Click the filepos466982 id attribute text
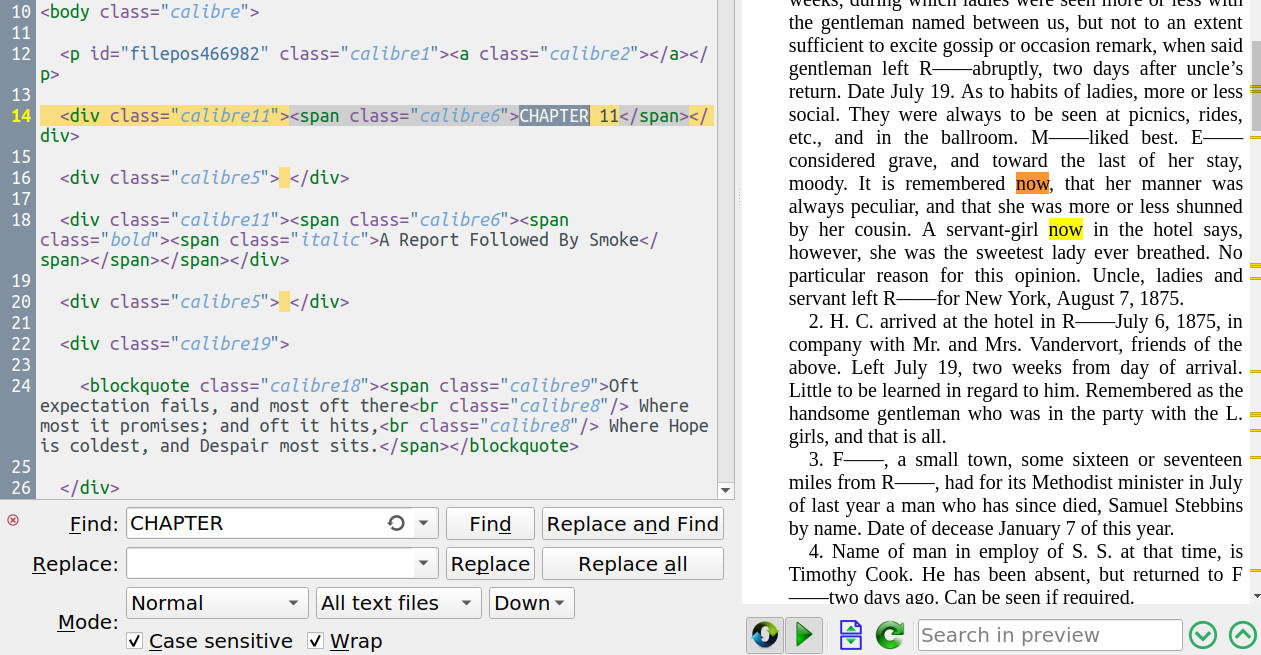This screenshot has width=1261, height=655. 194,54
